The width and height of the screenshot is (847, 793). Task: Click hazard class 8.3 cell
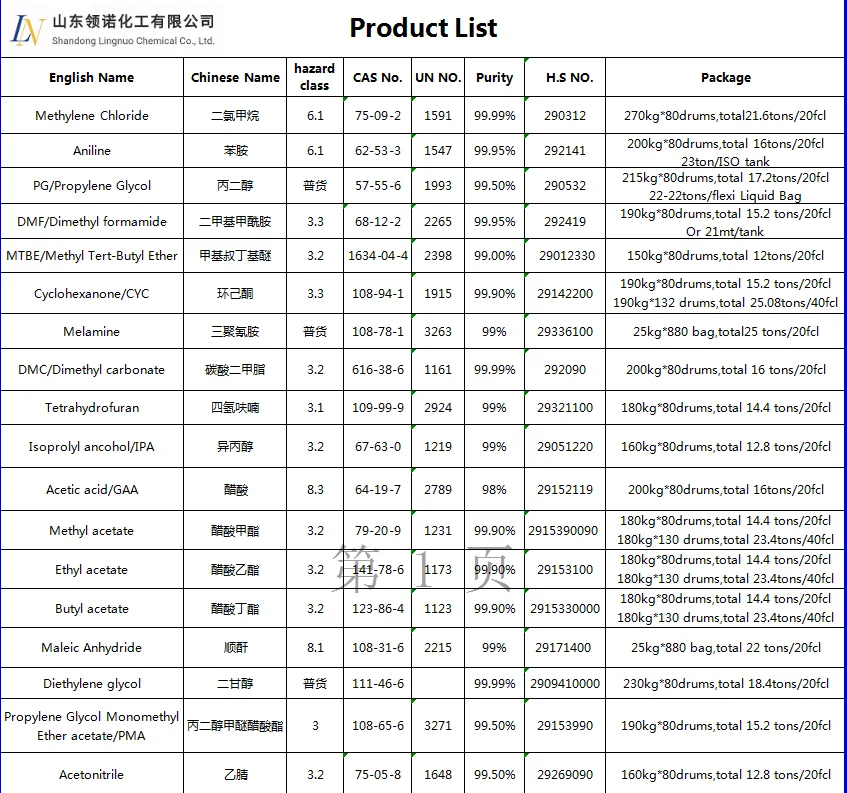tap(315, 489)
